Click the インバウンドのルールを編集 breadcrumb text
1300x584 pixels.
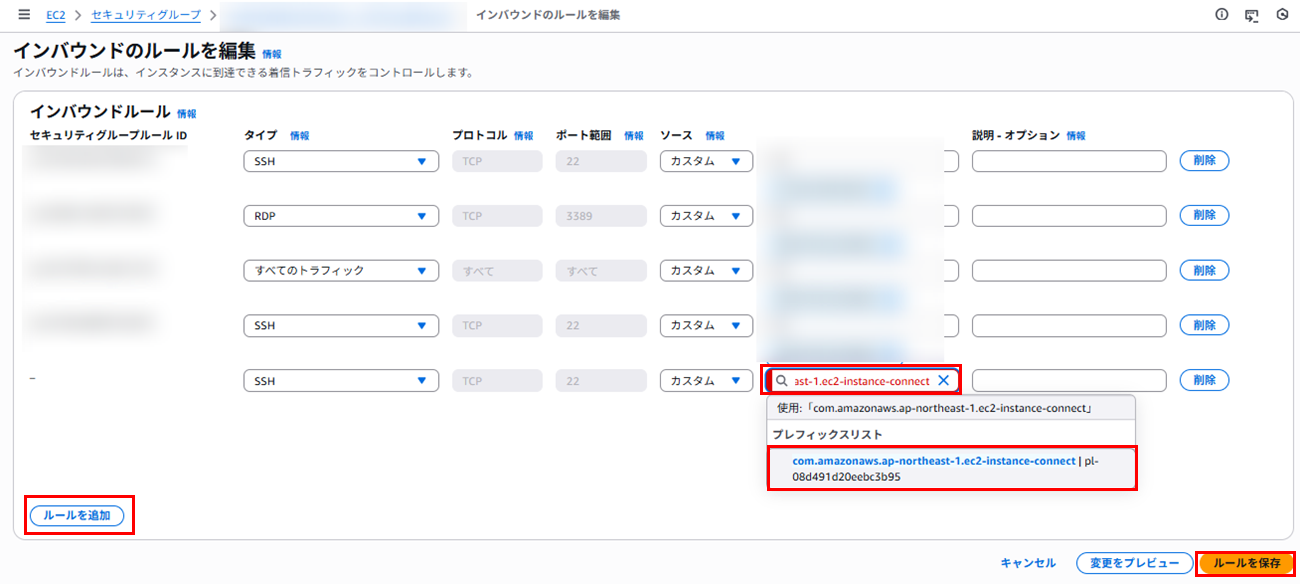point(548,15)
